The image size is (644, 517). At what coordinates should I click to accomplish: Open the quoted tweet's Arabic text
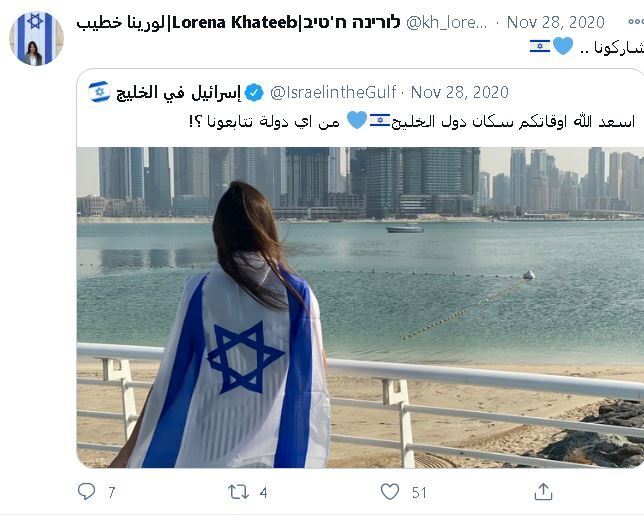click(x=412, y=121)
